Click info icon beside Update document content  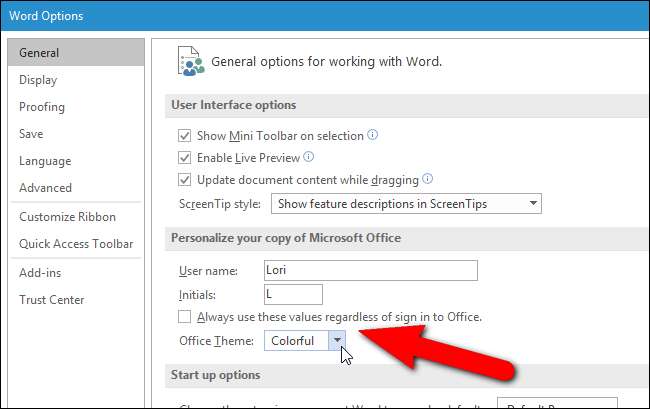427,179
